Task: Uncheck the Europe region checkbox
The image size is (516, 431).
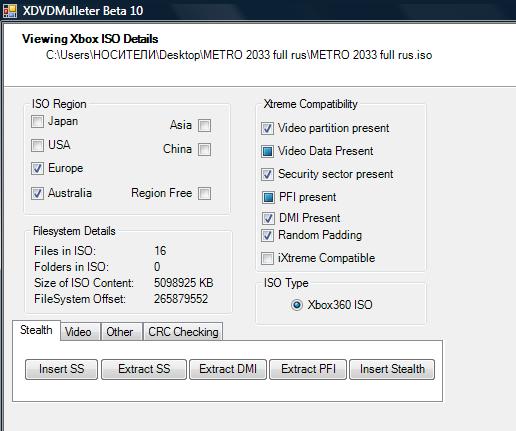Action: [x=37, y=168]
